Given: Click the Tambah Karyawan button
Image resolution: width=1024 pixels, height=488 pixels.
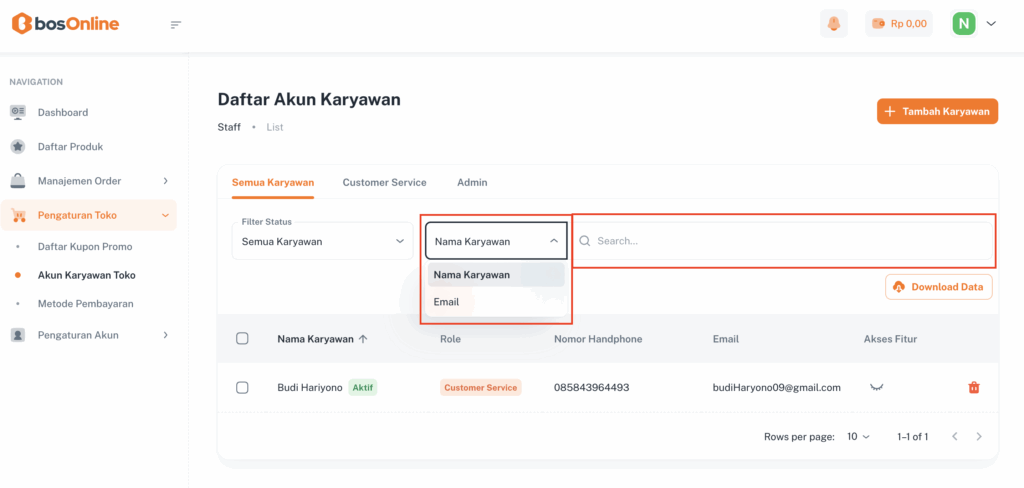Looking at the screenshot, I should click(937, 111).
